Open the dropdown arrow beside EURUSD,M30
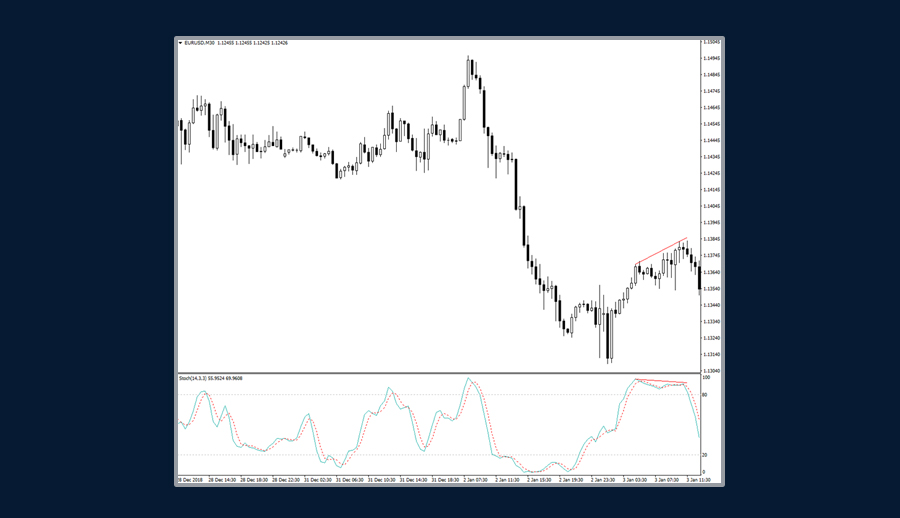 pyautogui.click(x=180, y=42)
